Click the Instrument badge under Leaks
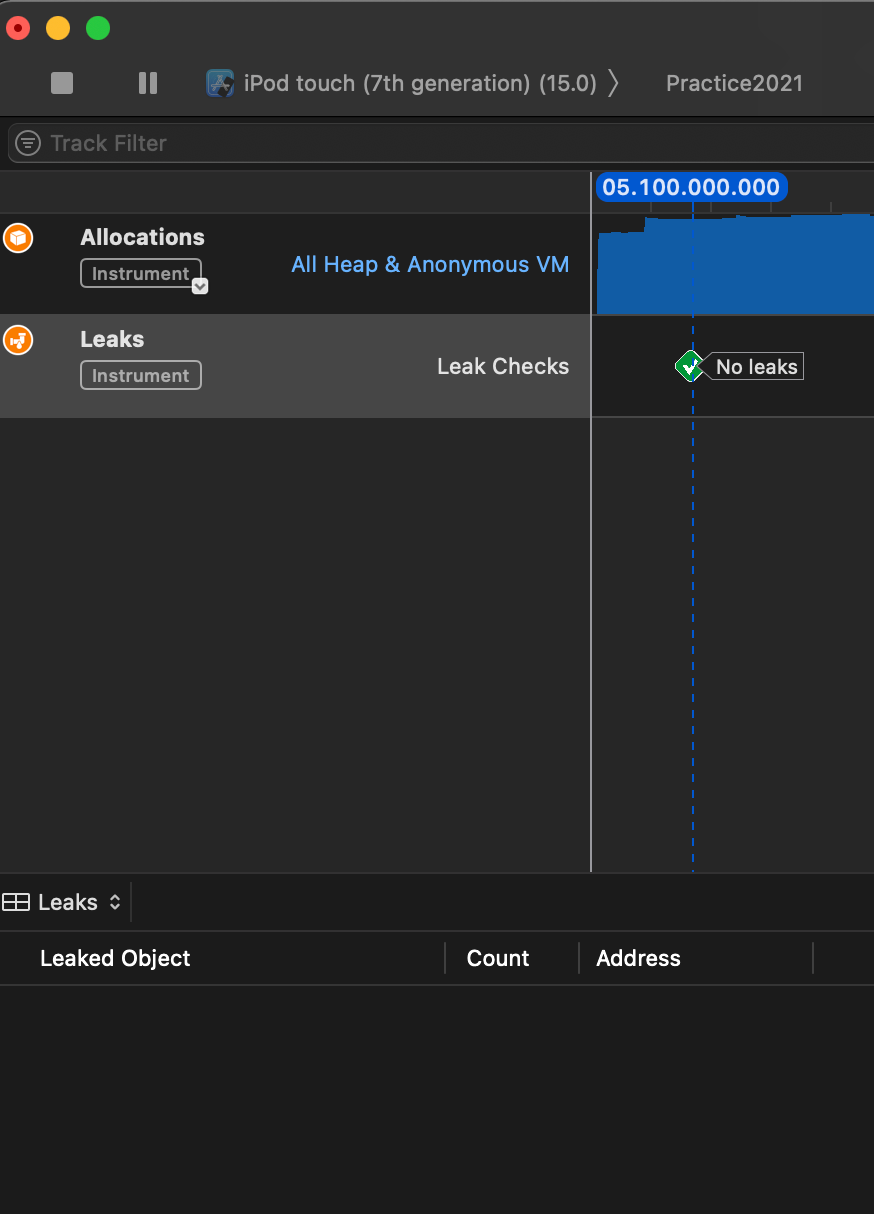The height and width of the screenshot is (1214, 874). (141, 376)
